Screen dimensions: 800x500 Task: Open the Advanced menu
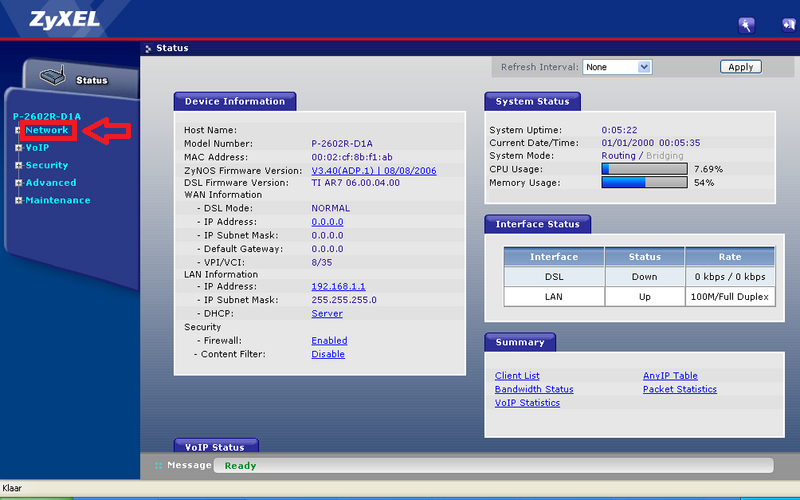coord(51,182)
